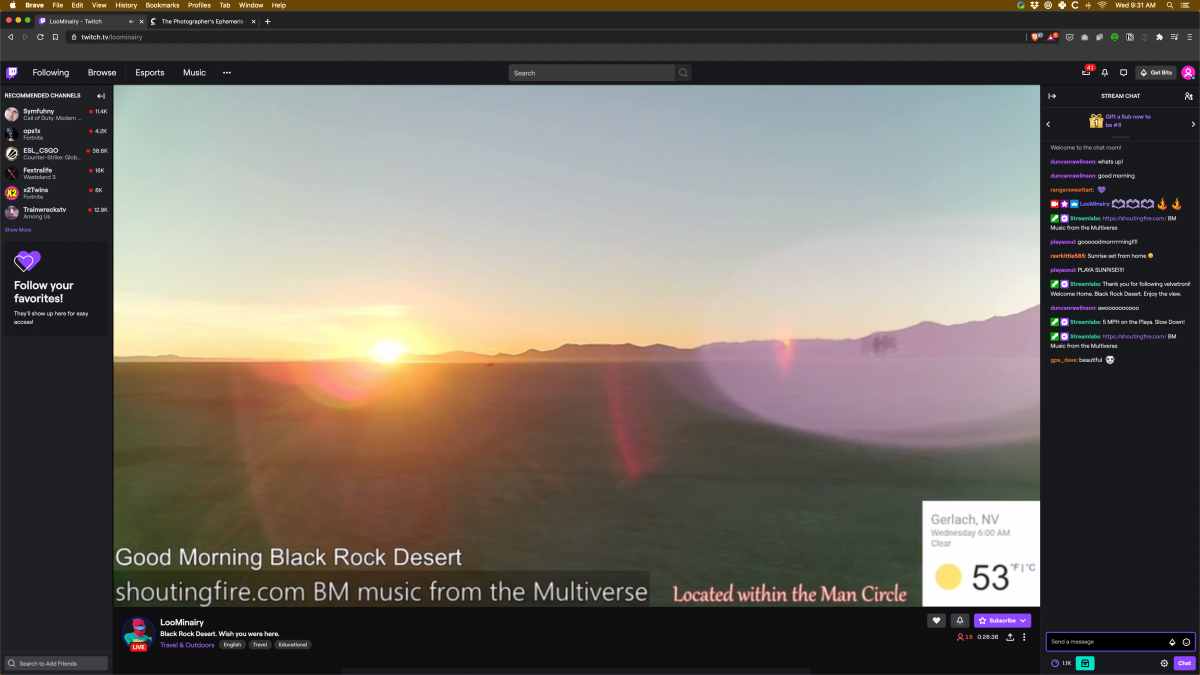Viewport: 1200px width, 675px height.
Task: Open the Whispers speech bubble icon
Action: (1123, 72)
